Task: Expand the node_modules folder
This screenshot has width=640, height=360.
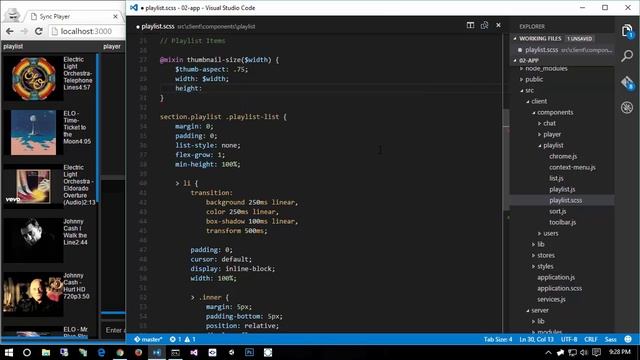Action: 546,69
